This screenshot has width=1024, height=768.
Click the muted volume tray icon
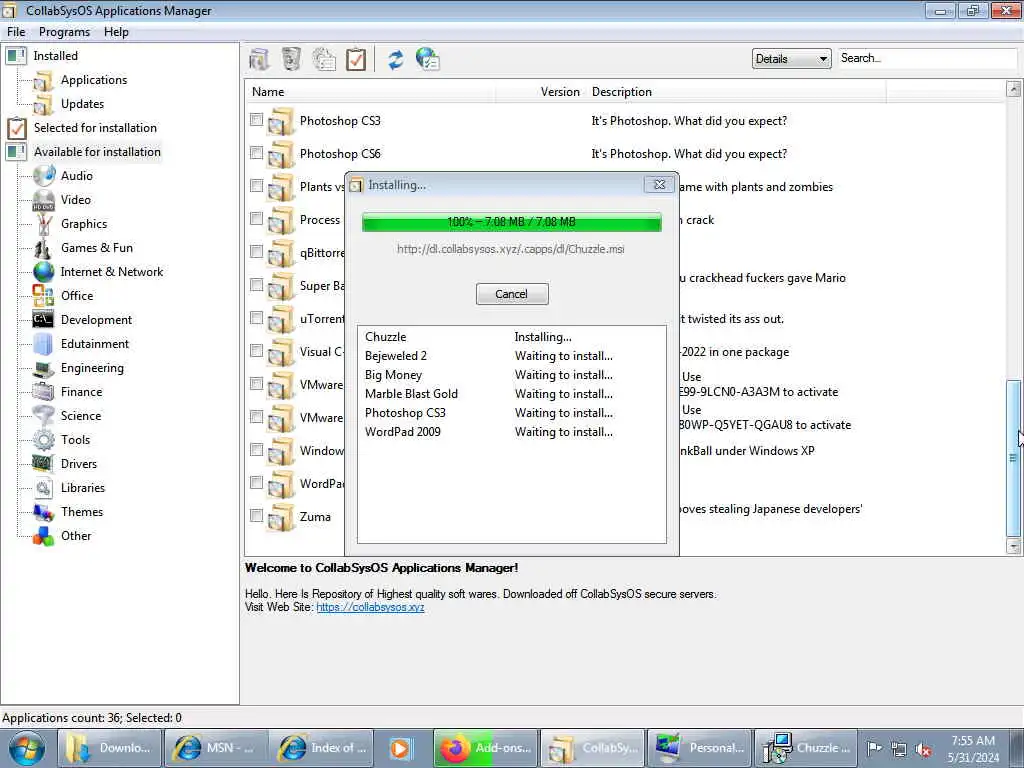923,750
